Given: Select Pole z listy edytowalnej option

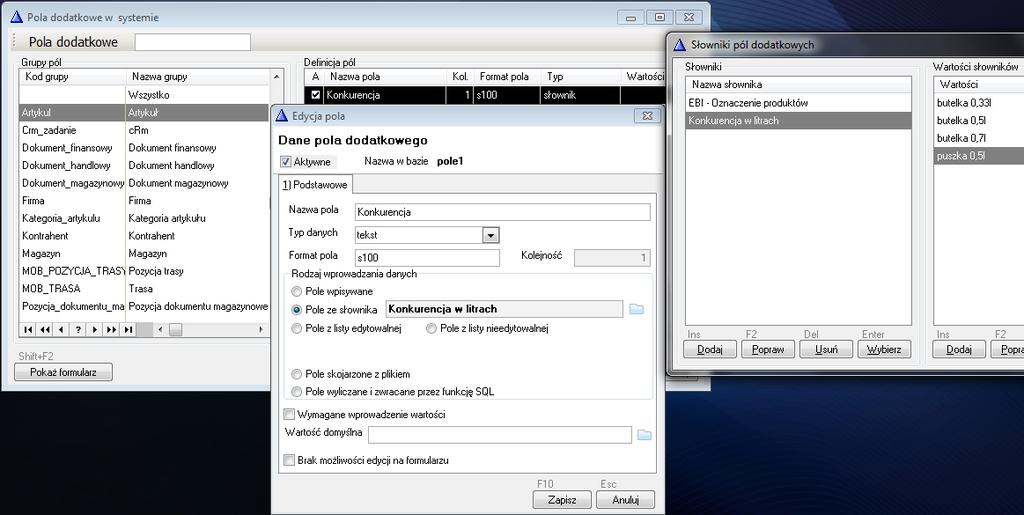Looking at the screenshot, I should point(297,328).
